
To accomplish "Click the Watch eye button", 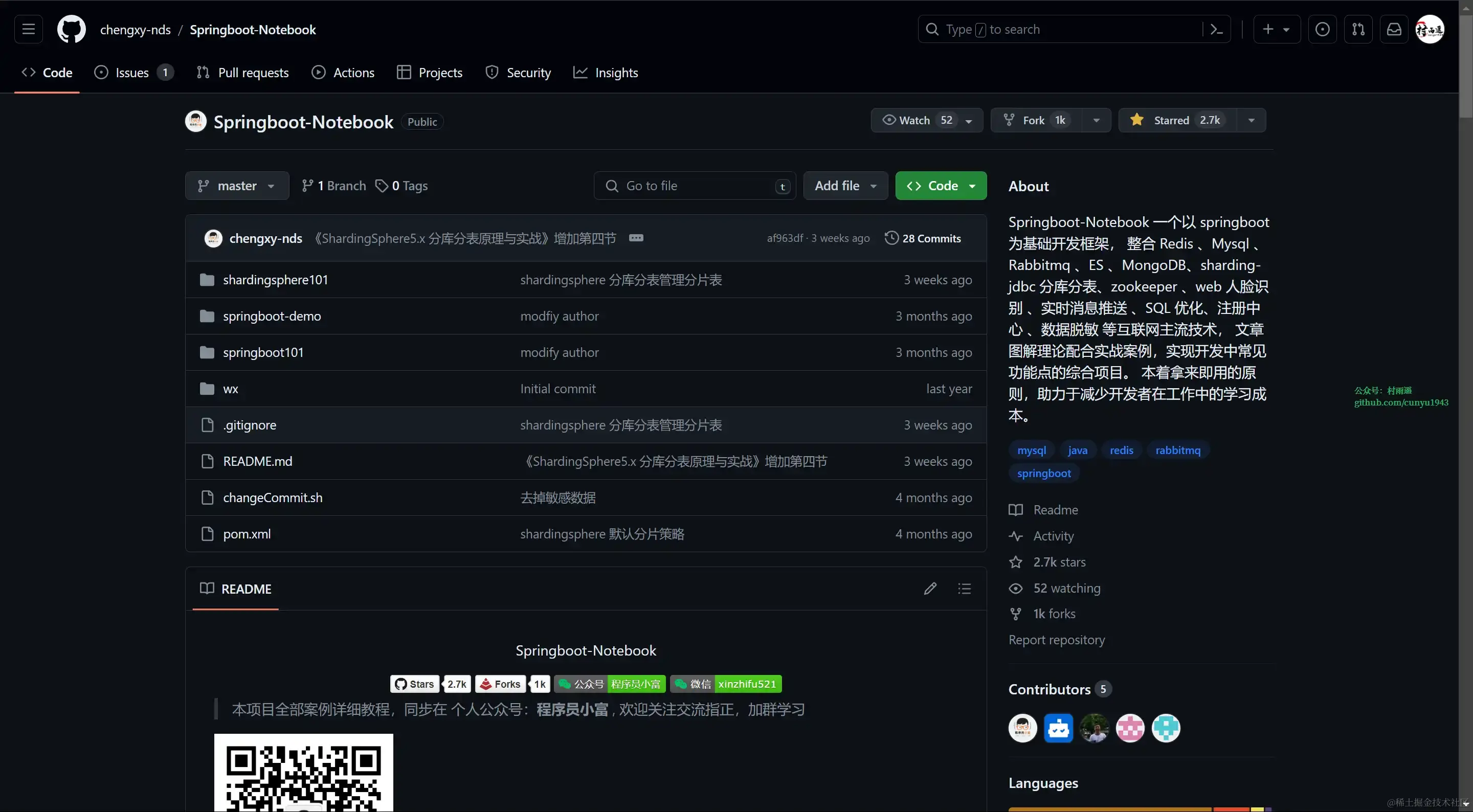I will (915, 120).
